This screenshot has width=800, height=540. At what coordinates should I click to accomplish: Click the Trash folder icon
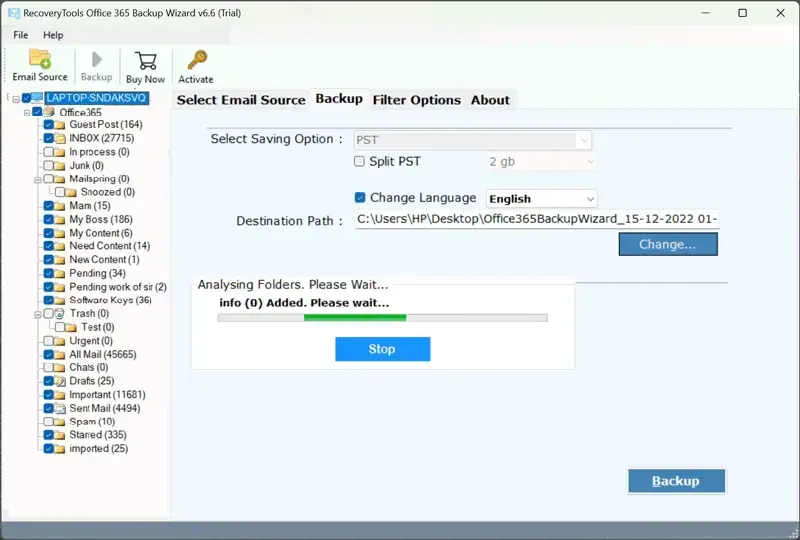[x=60, y=314]
